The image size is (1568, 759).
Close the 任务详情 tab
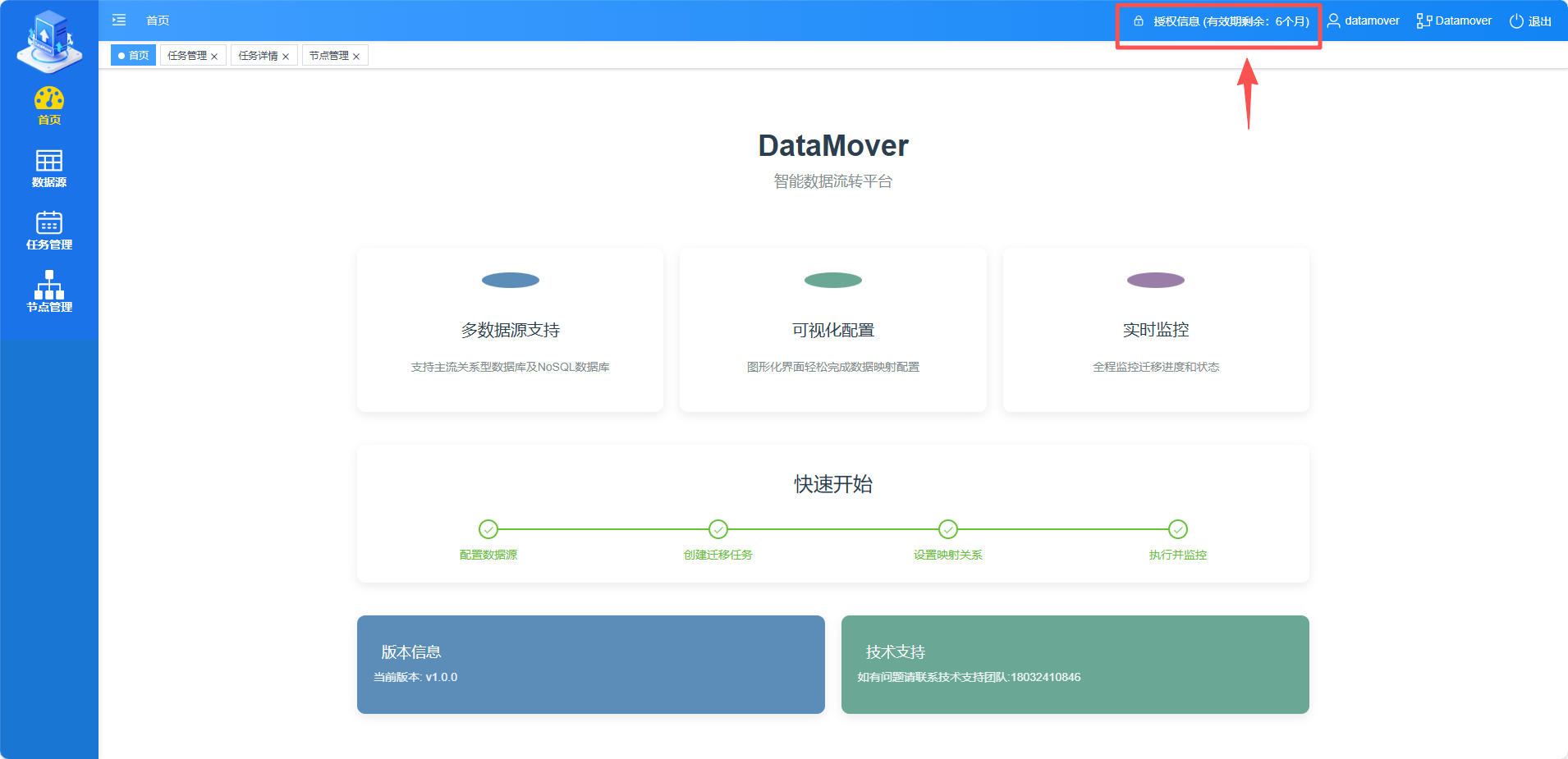[x=286, y=57]
